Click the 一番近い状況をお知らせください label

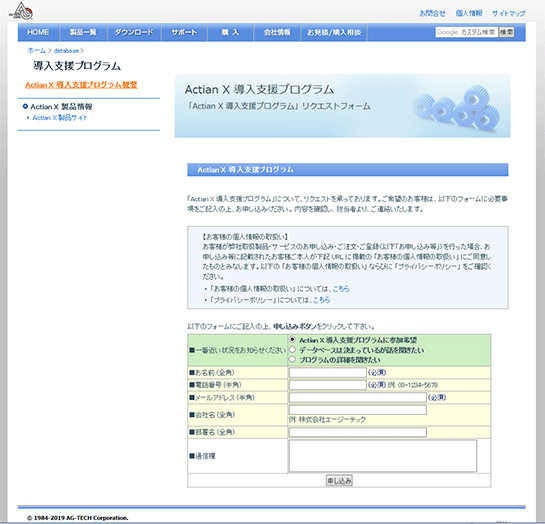pos(238,350)
